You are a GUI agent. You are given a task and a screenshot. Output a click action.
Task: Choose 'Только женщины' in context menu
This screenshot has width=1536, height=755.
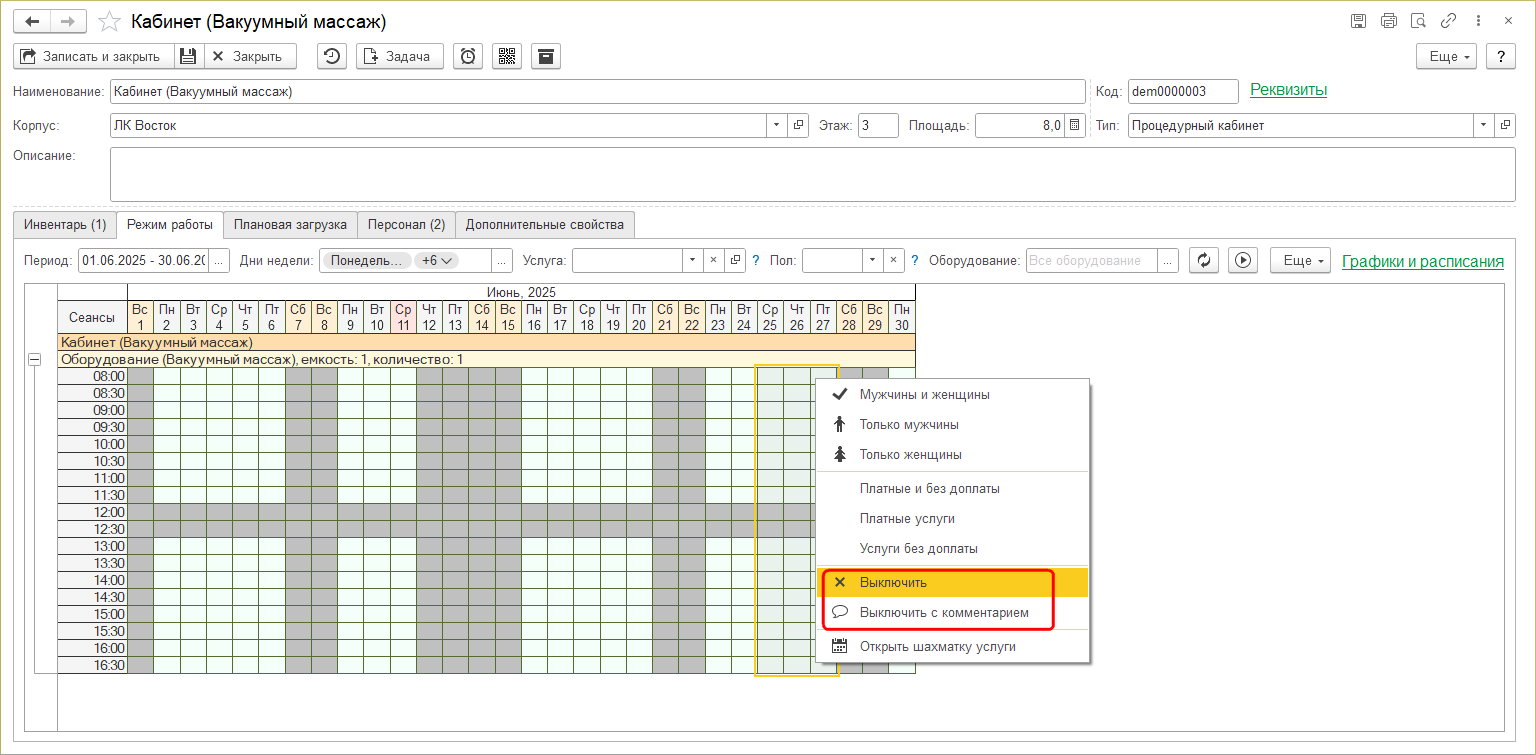click(x=910, y=454)
